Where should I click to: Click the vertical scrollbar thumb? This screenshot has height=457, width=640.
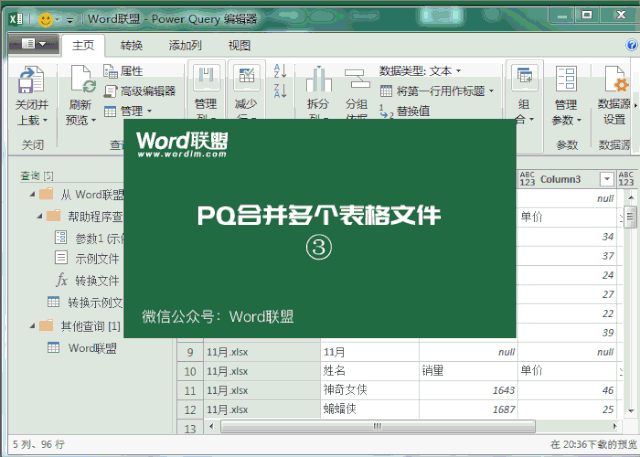(631, 217)
